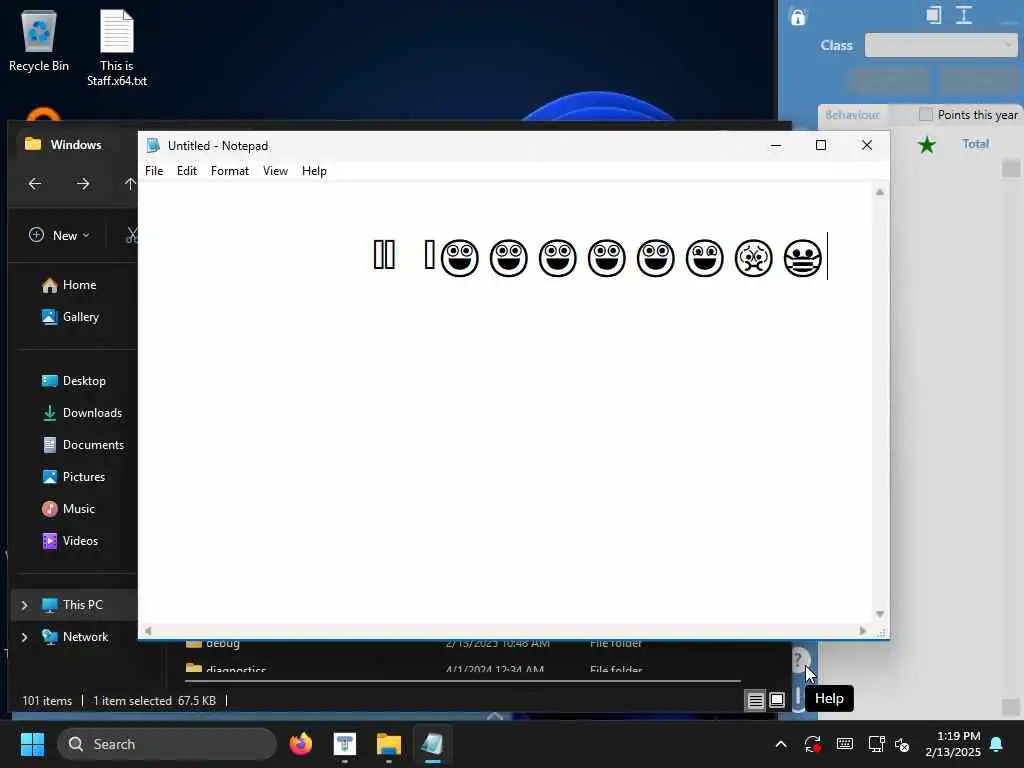Switch to the Behaviour tab
The height and width of the screenshot is (768, 1024).
click(x=852, y=115)
